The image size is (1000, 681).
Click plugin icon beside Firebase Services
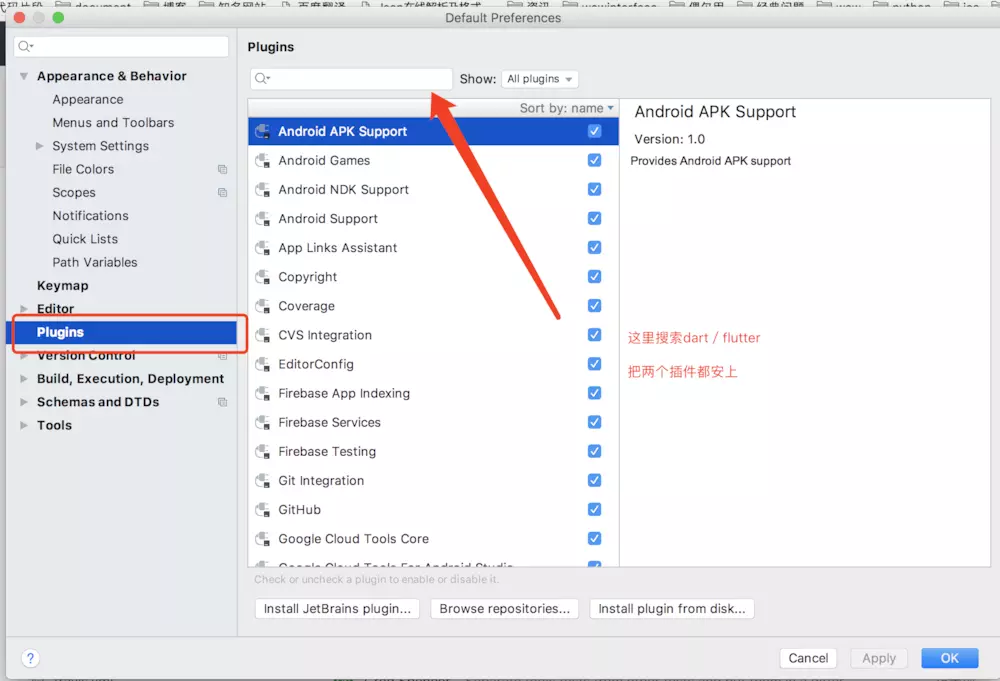(262, 423)
